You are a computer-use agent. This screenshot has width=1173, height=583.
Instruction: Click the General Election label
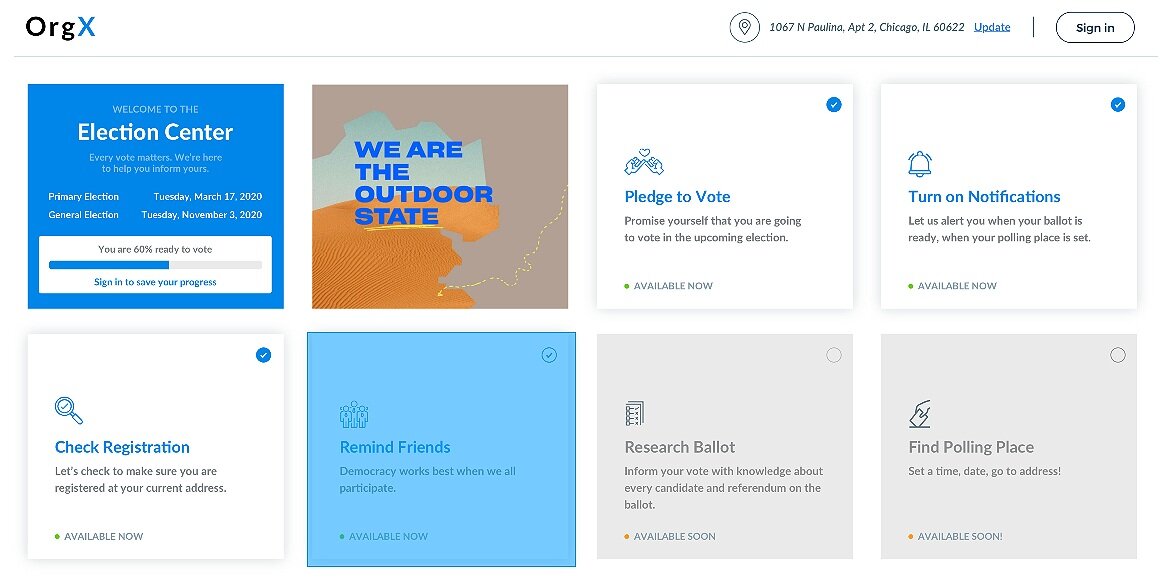[84, 215]
